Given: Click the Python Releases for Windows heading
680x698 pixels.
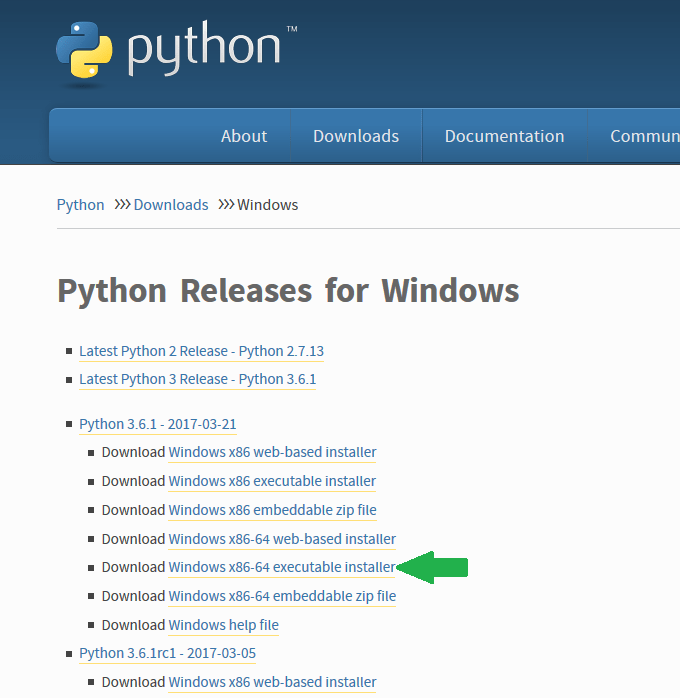Looking at the screenshot, I should point(288,291).
